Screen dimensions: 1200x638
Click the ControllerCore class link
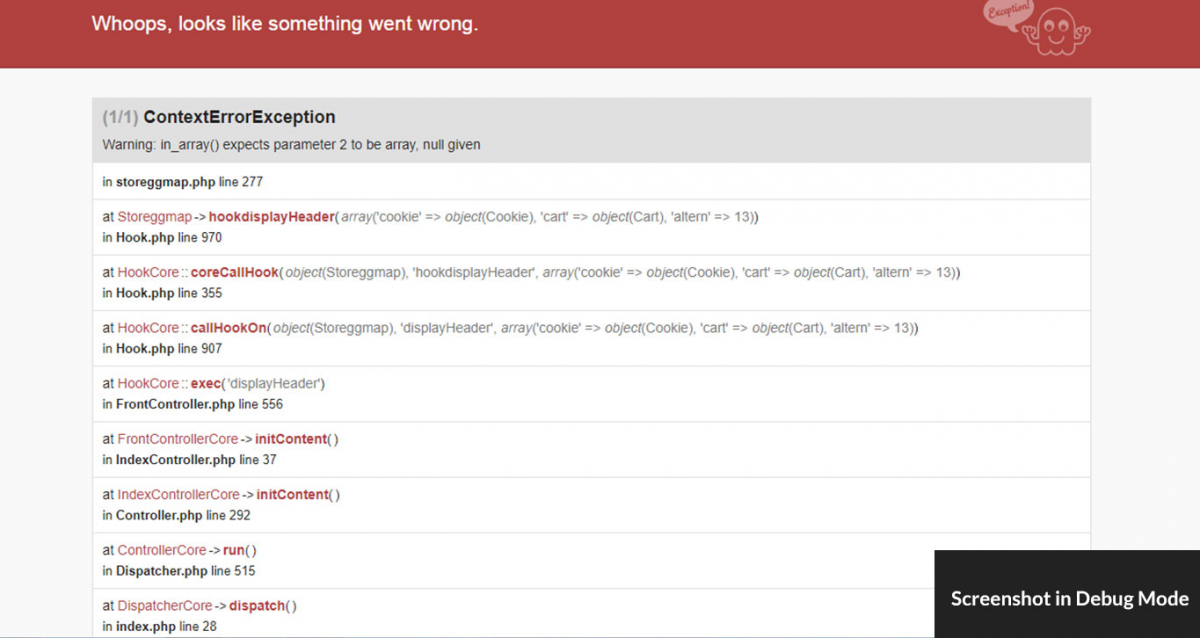[161, 550]
